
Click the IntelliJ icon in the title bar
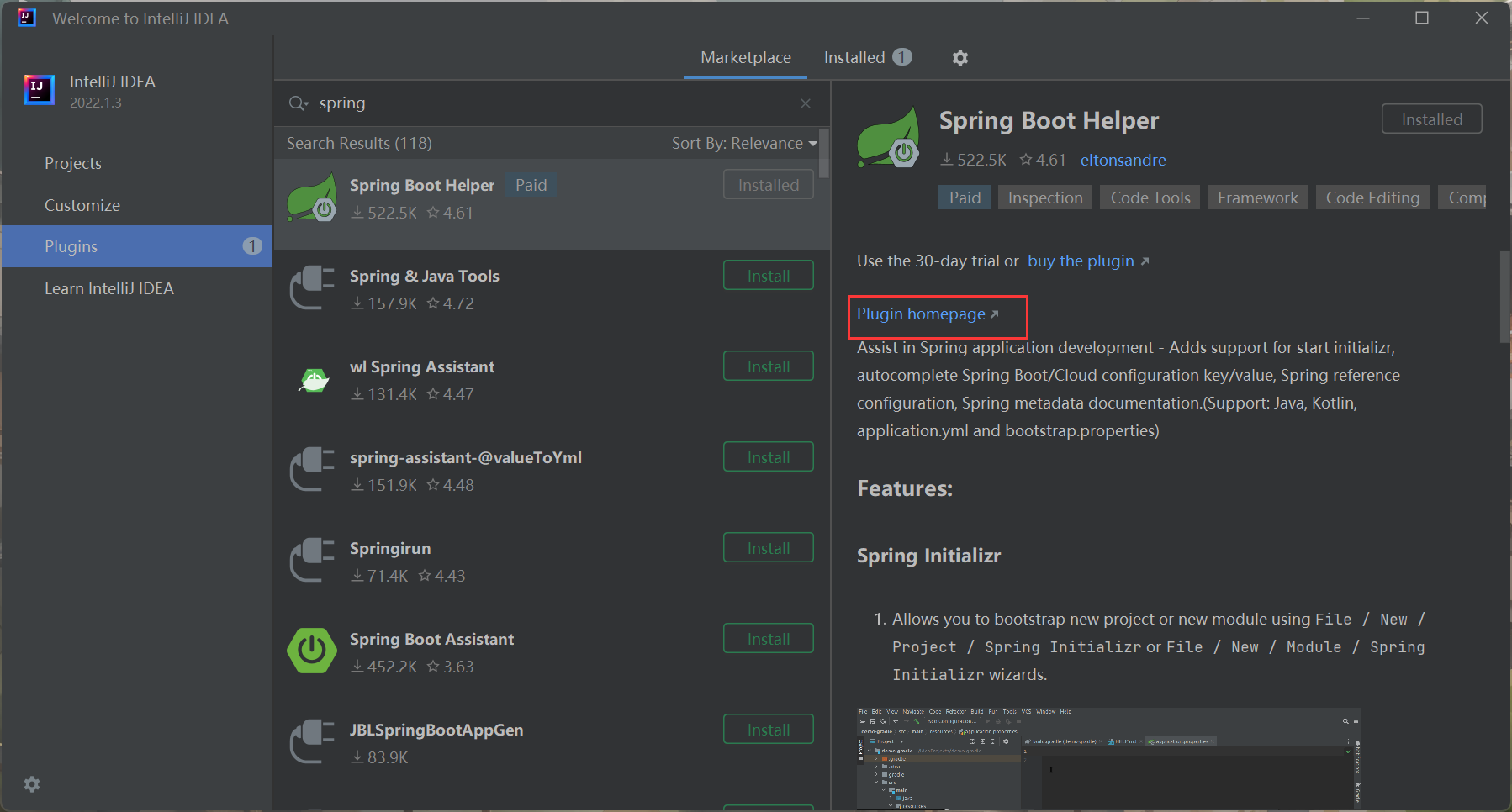(27, 18)
